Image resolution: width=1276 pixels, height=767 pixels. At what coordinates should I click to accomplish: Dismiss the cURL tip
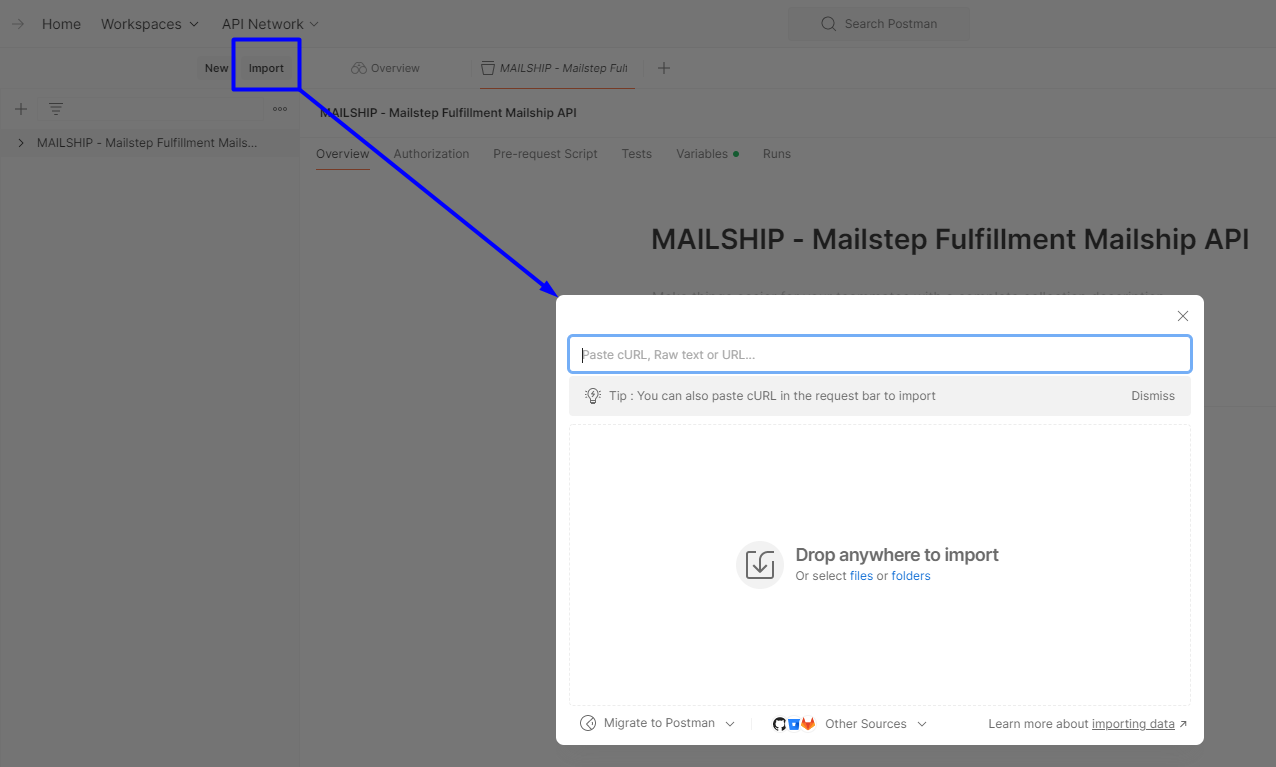1153,396
